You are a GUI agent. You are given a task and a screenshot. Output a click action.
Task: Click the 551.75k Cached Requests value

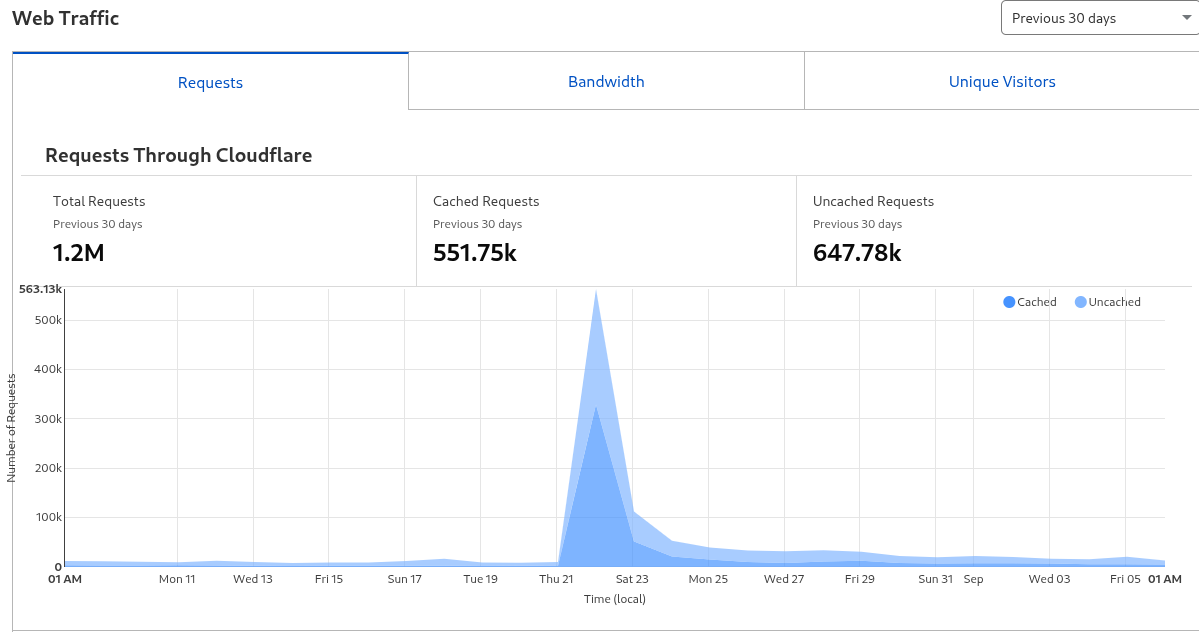474,253
